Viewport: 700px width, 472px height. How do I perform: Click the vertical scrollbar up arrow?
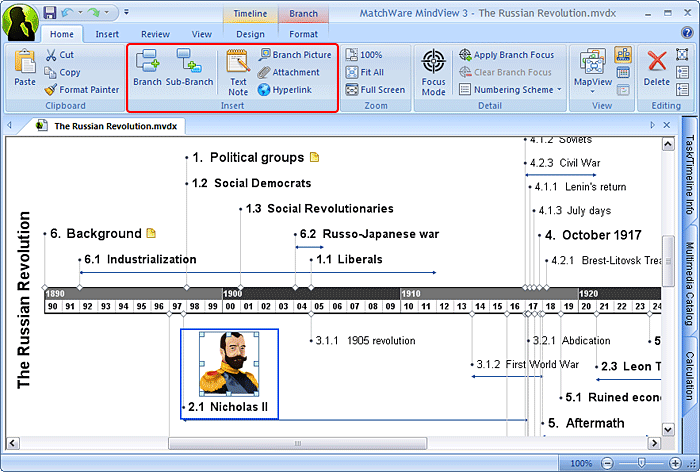coord(668,144)
